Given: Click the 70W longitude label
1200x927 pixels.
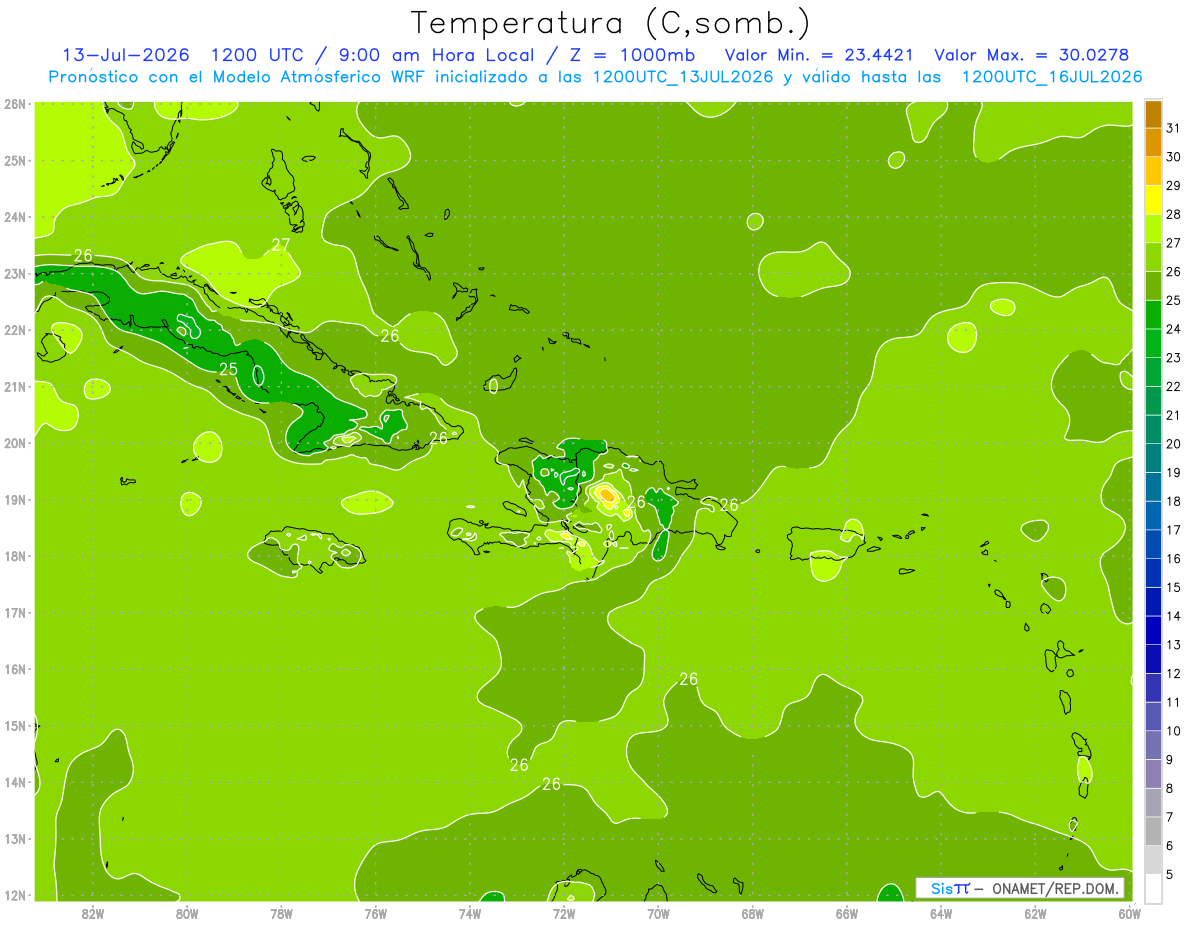Looking at the screenshot, I should pos(658,914).
